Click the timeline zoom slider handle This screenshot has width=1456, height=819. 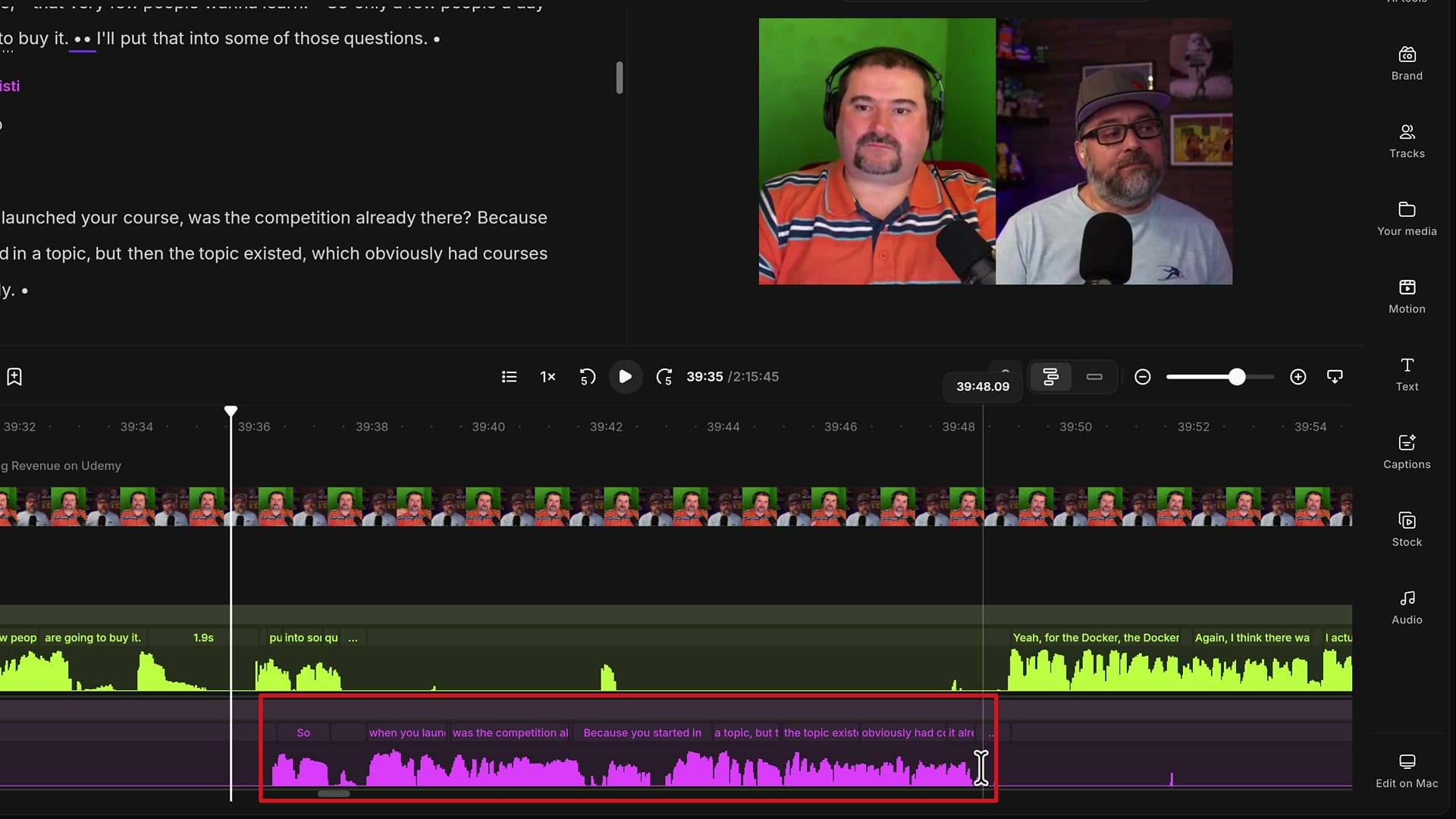(1237, 377)
